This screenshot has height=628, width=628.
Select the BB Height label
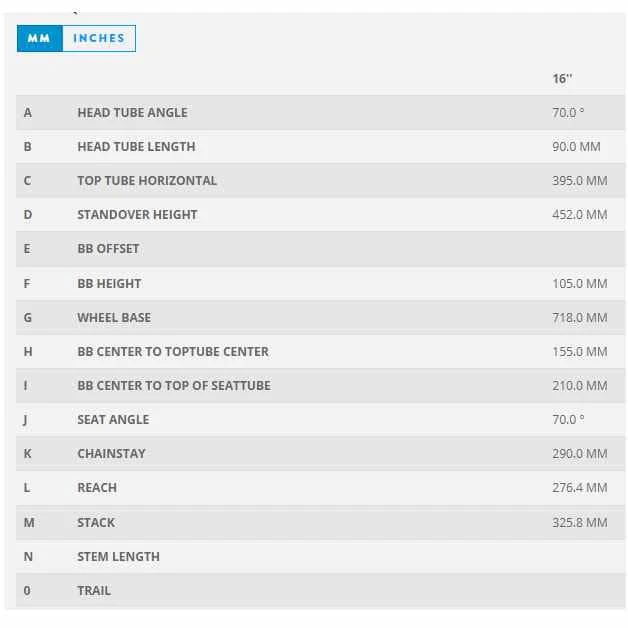[x=109, y=284]
